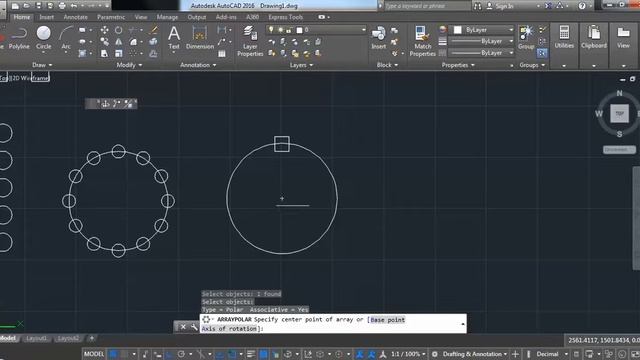Switch to the Layout1 tab

coord(36,338)
